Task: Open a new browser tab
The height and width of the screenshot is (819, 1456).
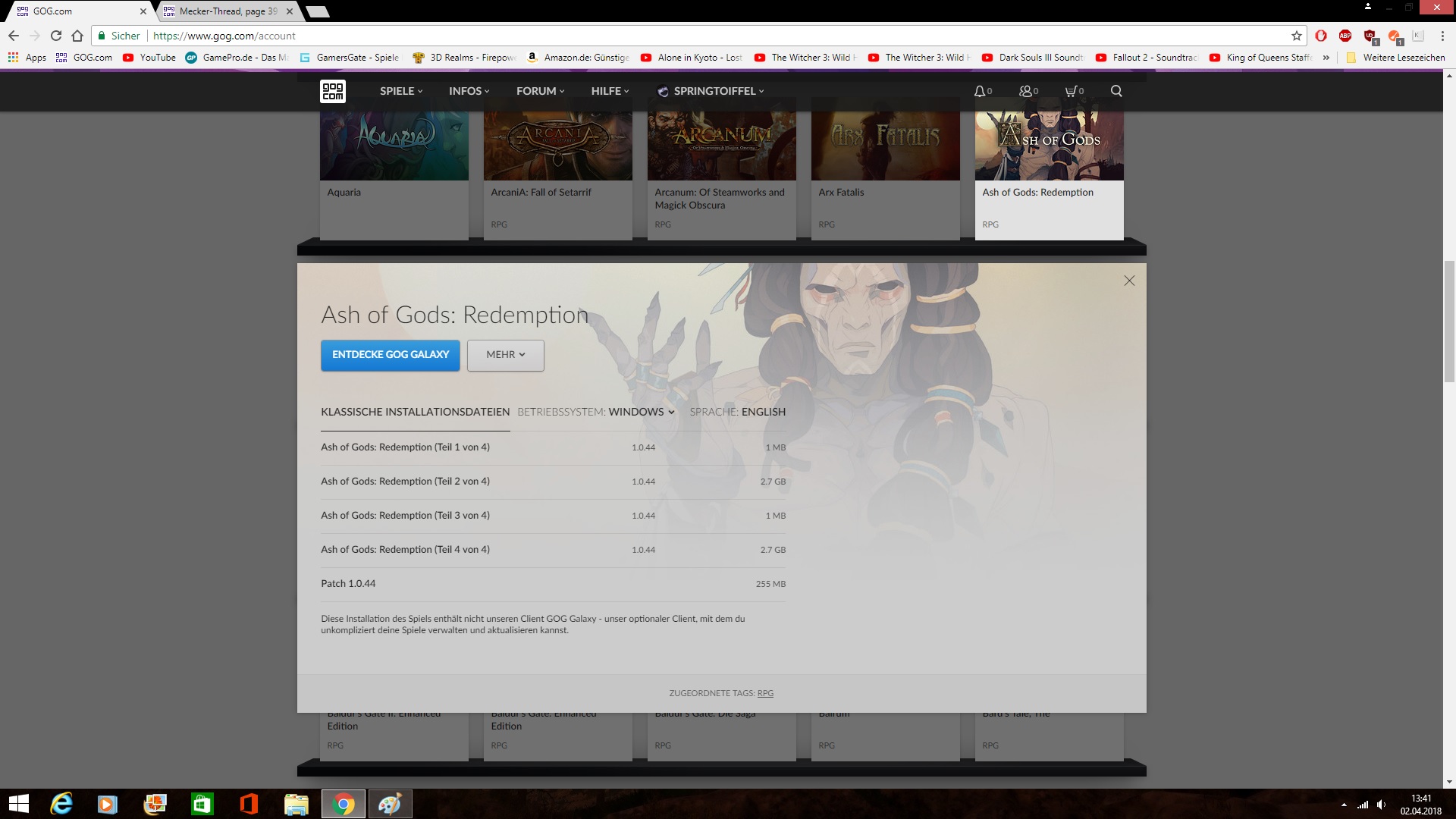Action: (317, 11)
